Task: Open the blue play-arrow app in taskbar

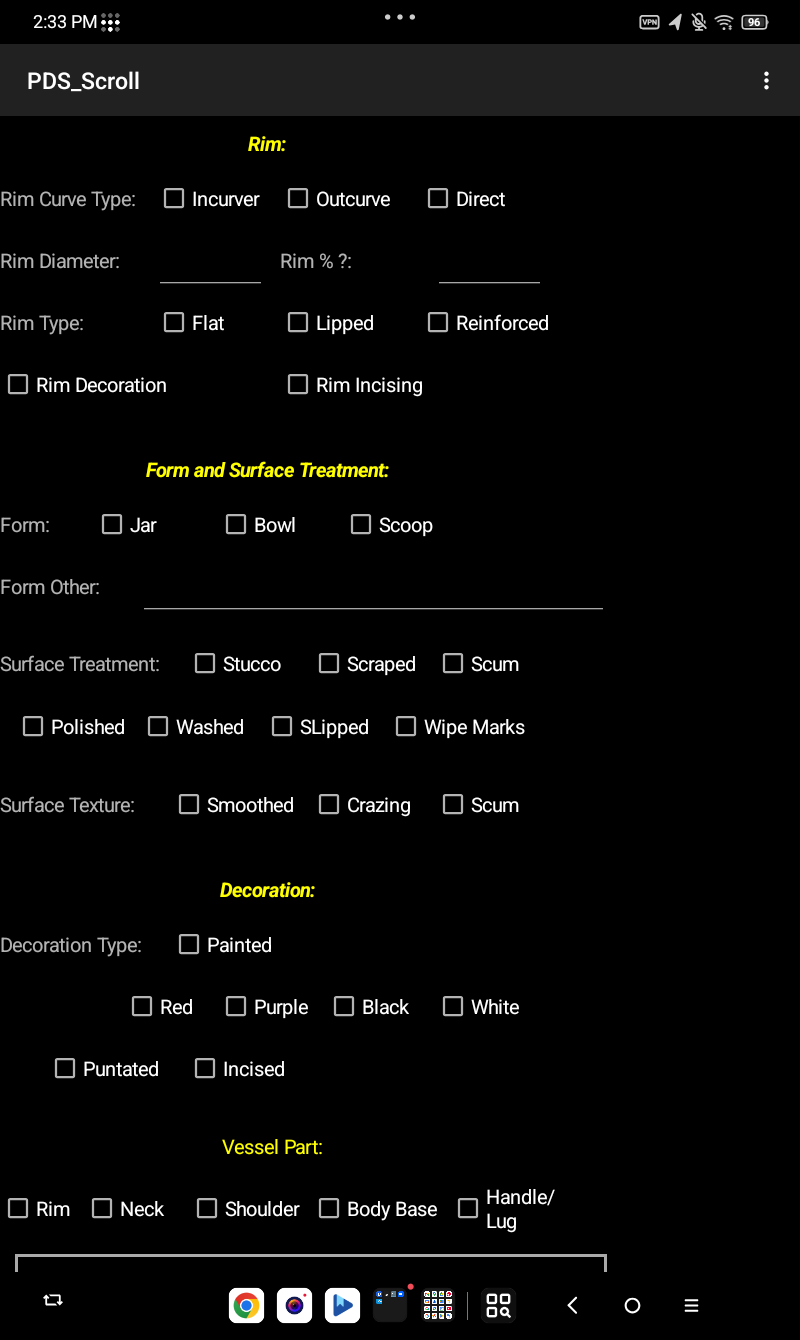Action: click(342, 1305)
